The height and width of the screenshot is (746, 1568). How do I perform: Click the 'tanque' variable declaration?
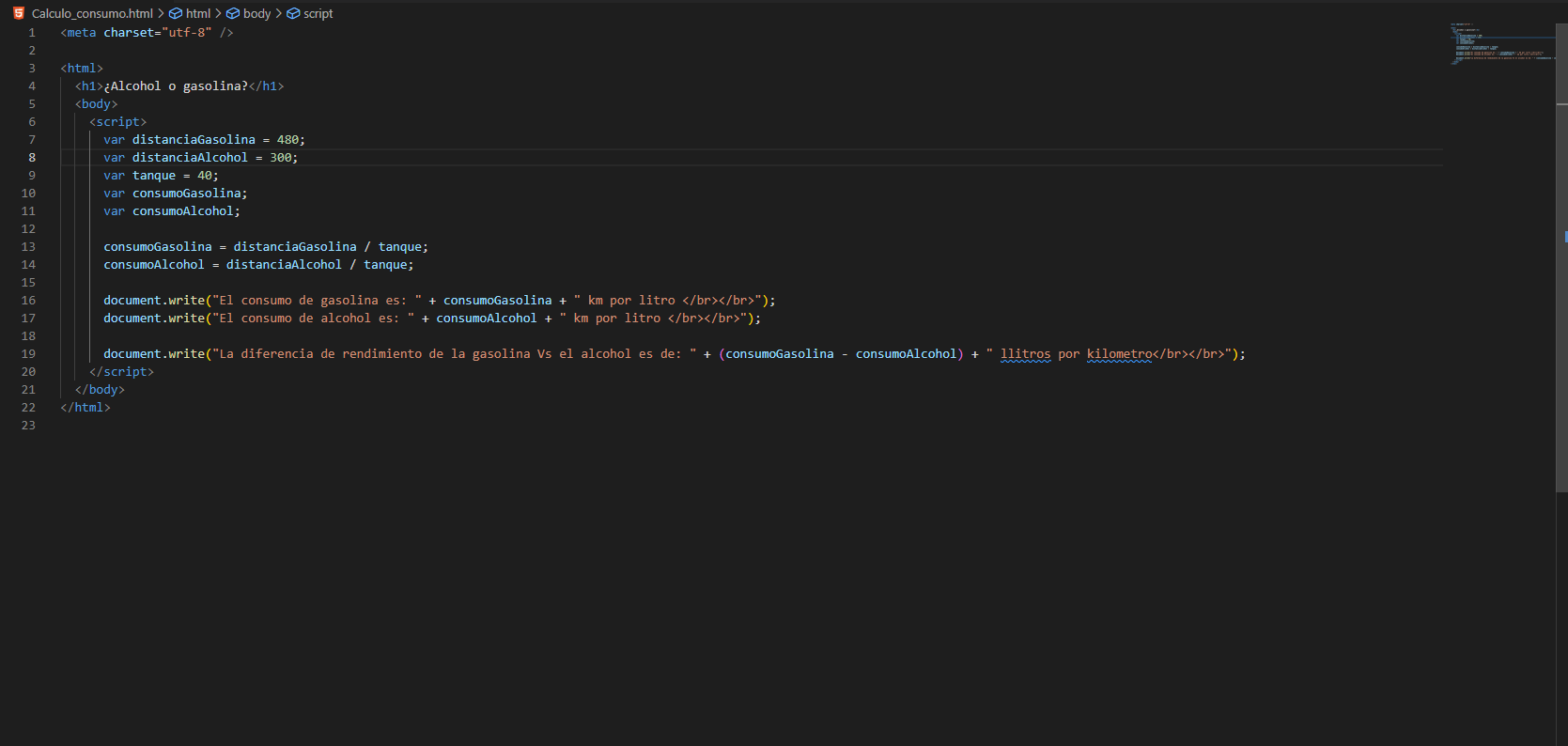[154, 176]
